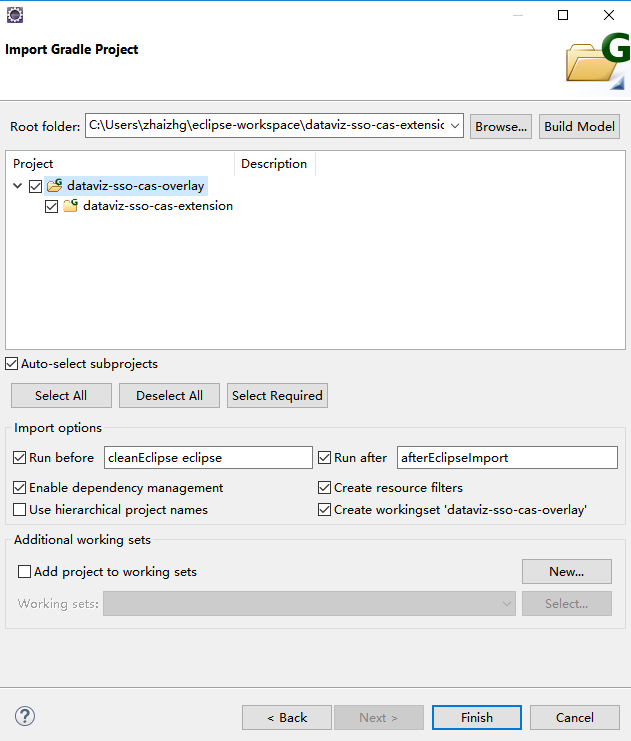The height and width of the screenshot is (741, 631).
Task: Click the Select All button
Action: coord(61,396)
